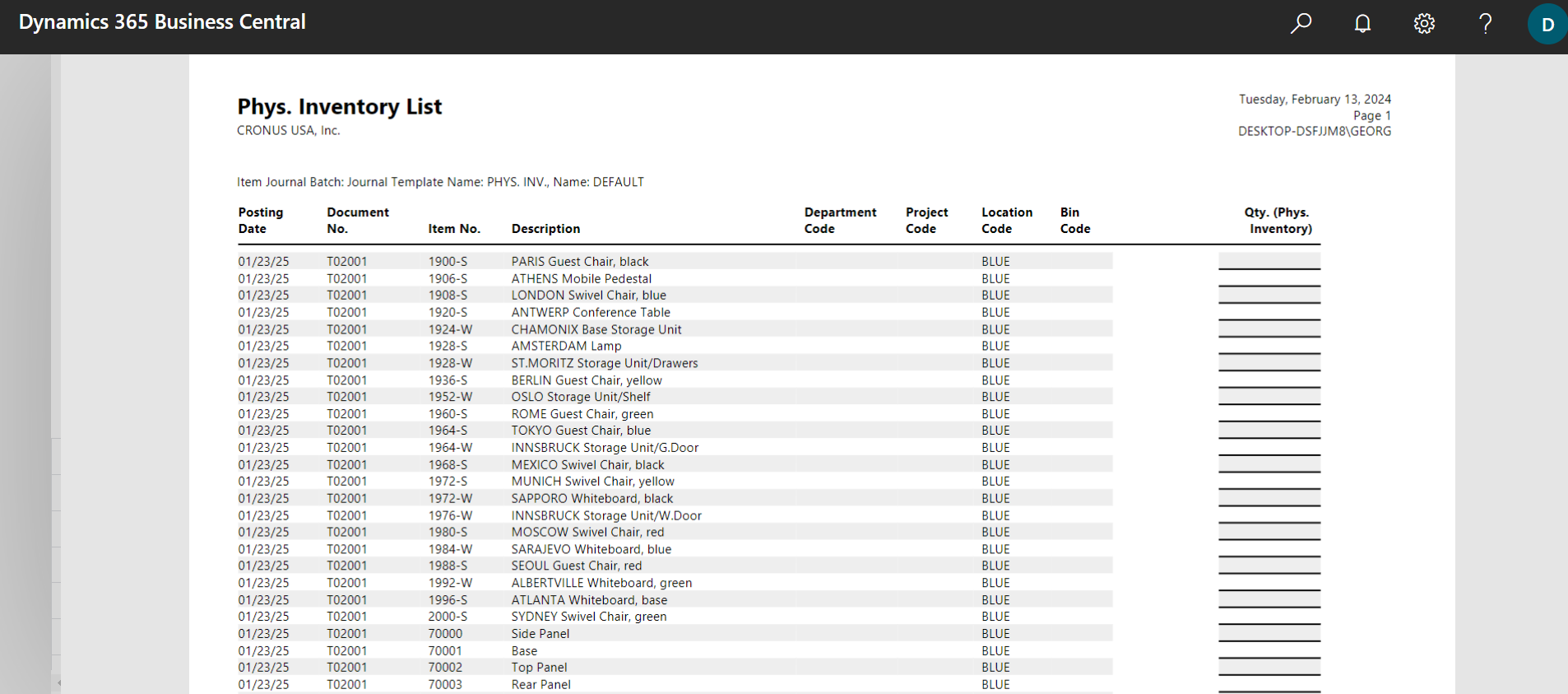
Task: Open the notifications bell
Action: (1363, 23)
